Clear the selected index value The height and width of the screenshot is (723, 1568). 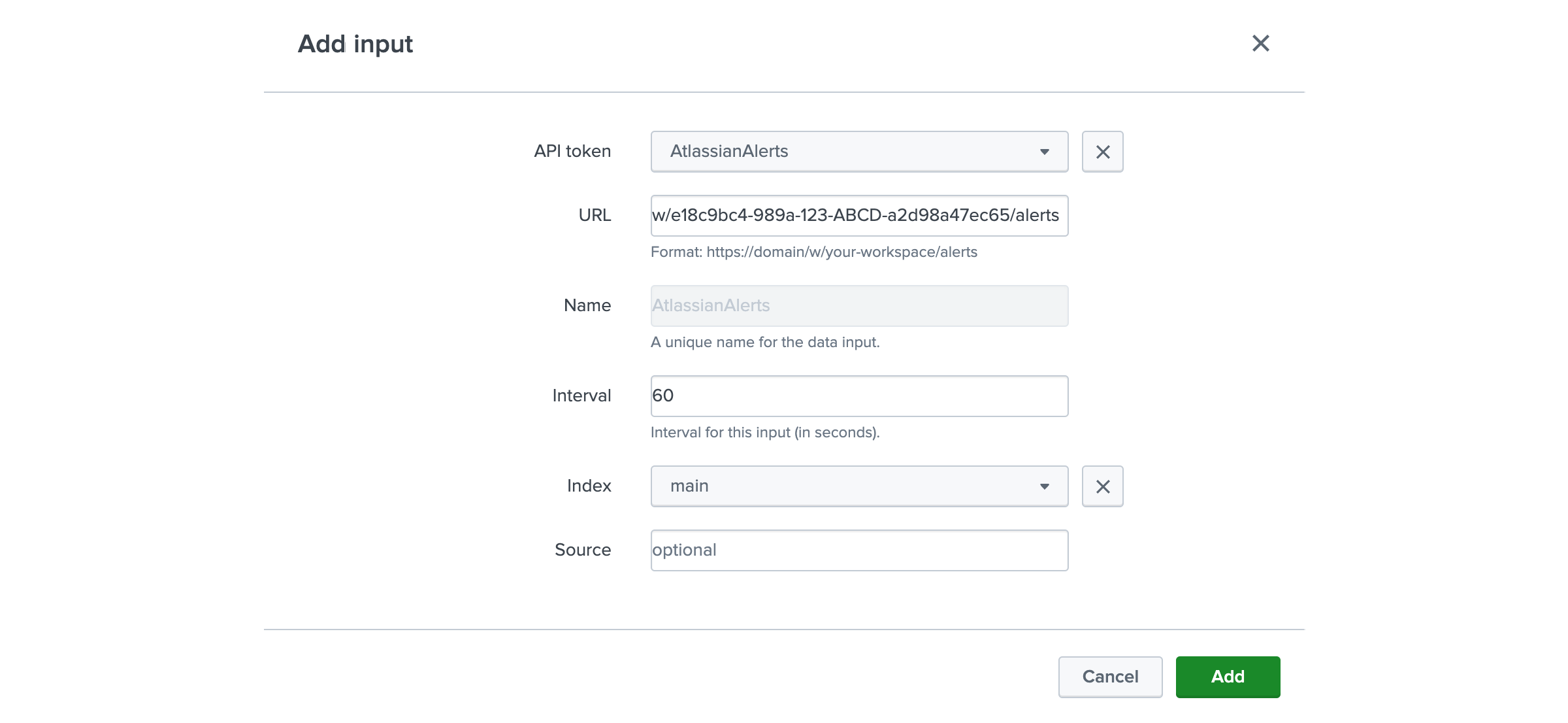[x=1102, y=485]
